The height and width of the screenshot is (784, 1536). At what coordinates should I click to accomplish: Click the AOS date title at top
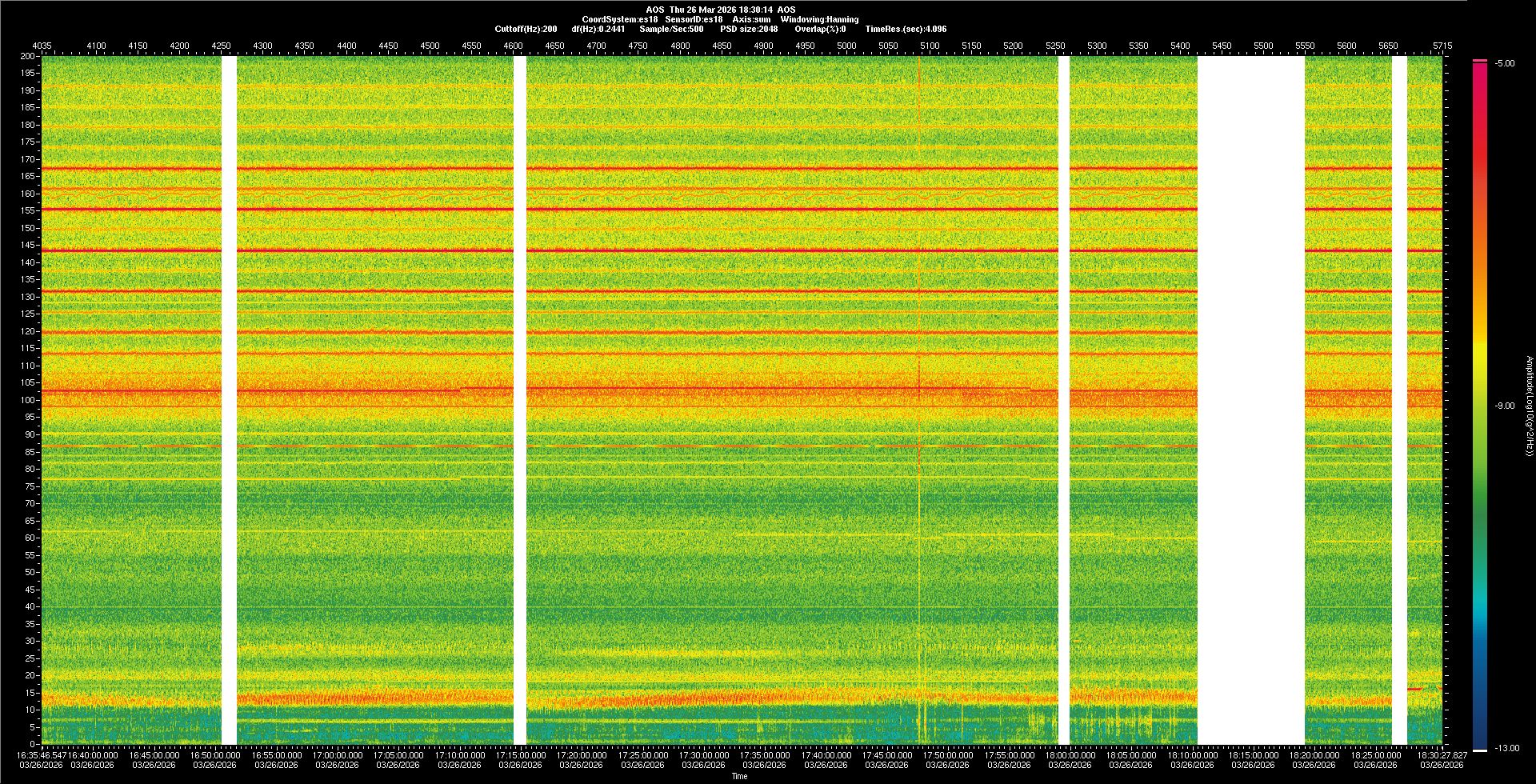tap(720, 10)
